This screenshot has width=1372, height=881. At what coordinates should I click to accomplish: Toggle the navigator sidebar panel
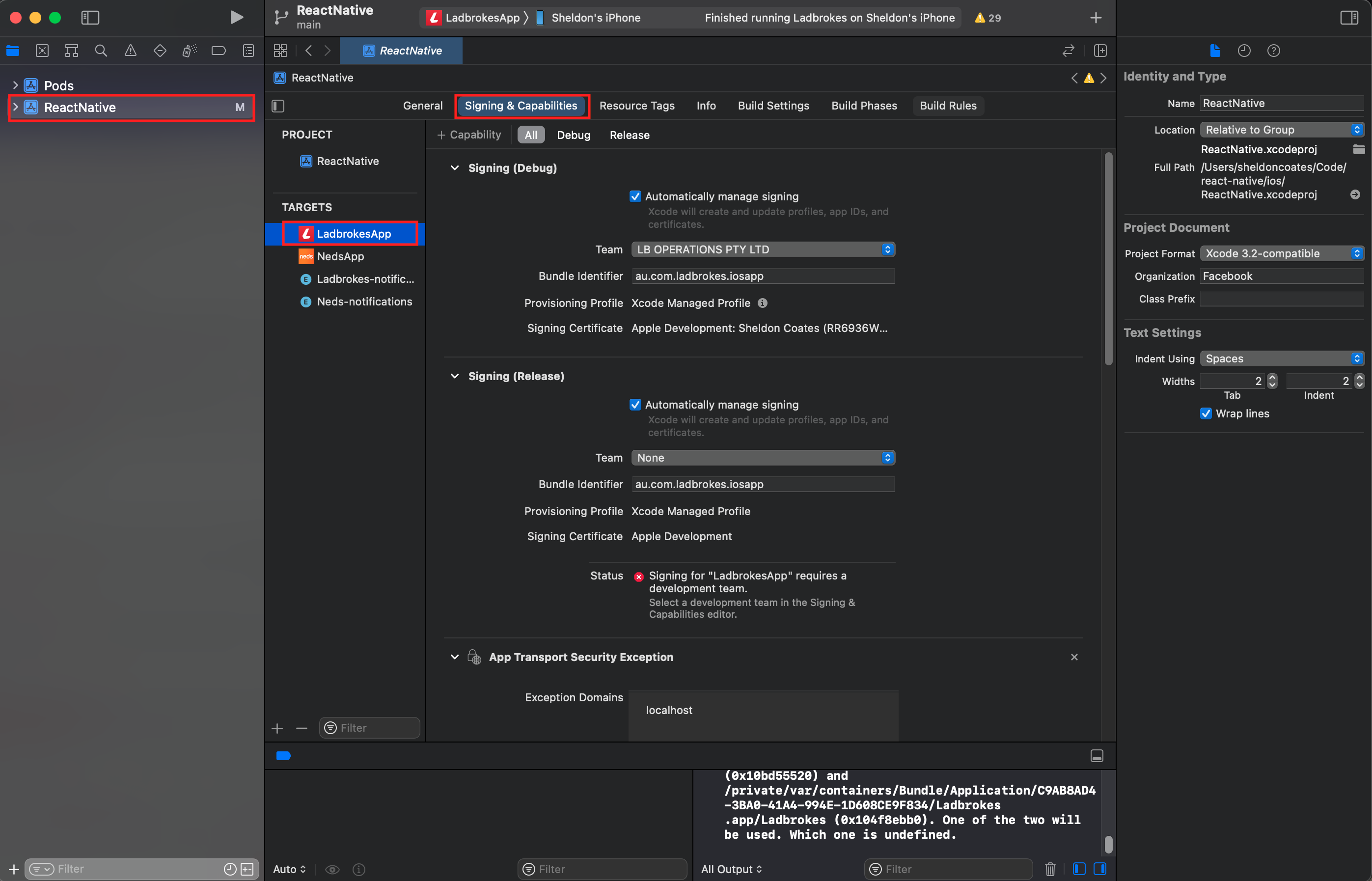90,17
